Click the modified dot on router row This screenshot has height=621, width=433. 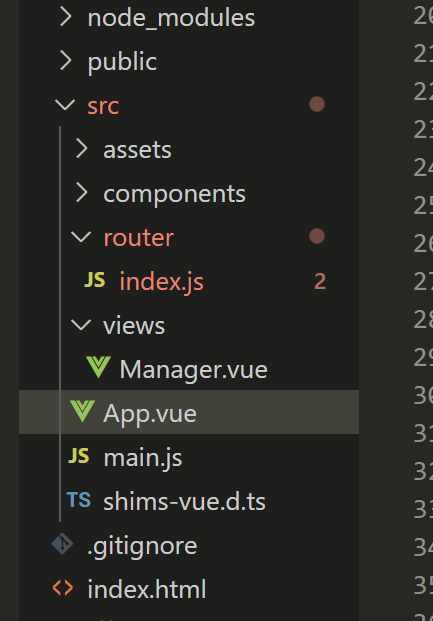[x=317, y=236]
